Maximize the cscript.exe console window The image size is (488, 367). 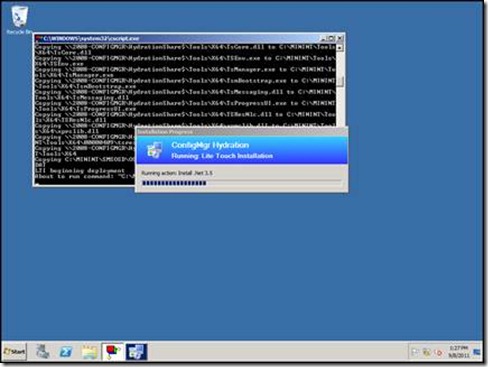click(331, 39)
